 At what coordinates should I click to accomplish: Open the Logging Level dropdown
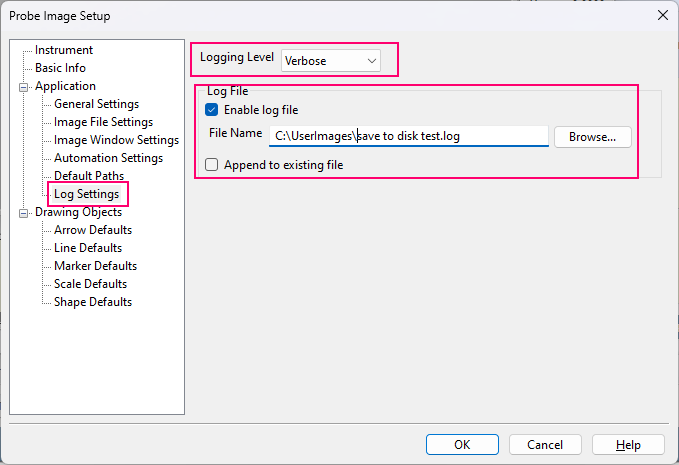point(331,61)
